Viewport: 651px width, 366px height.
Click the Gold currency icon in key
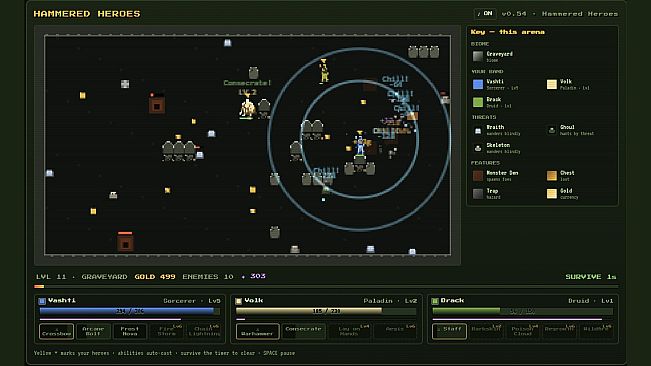[551, 193]
